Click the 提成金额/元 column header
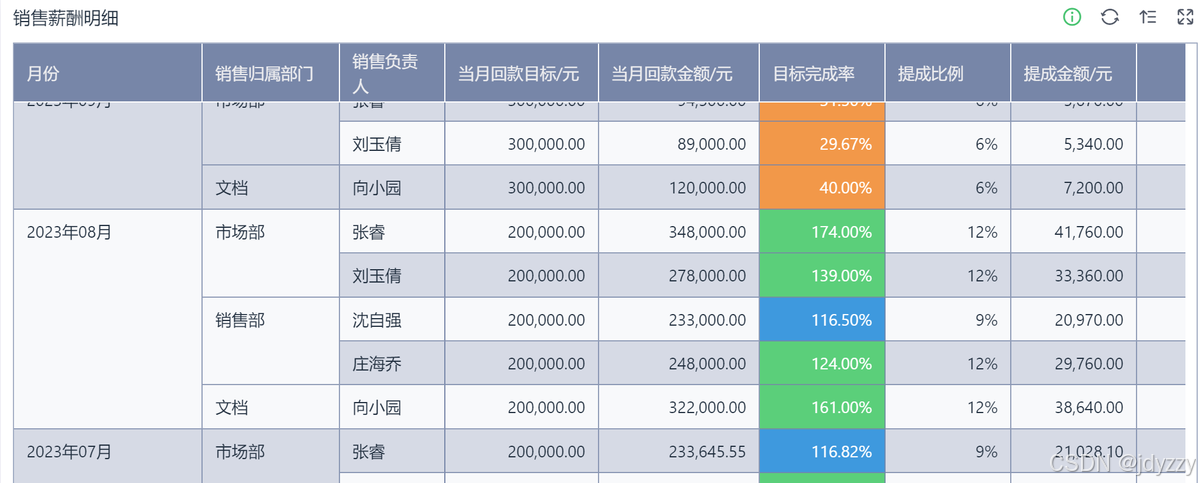Image resolution: width=1200 pixels, height=483 pixels. point(1074,73)
